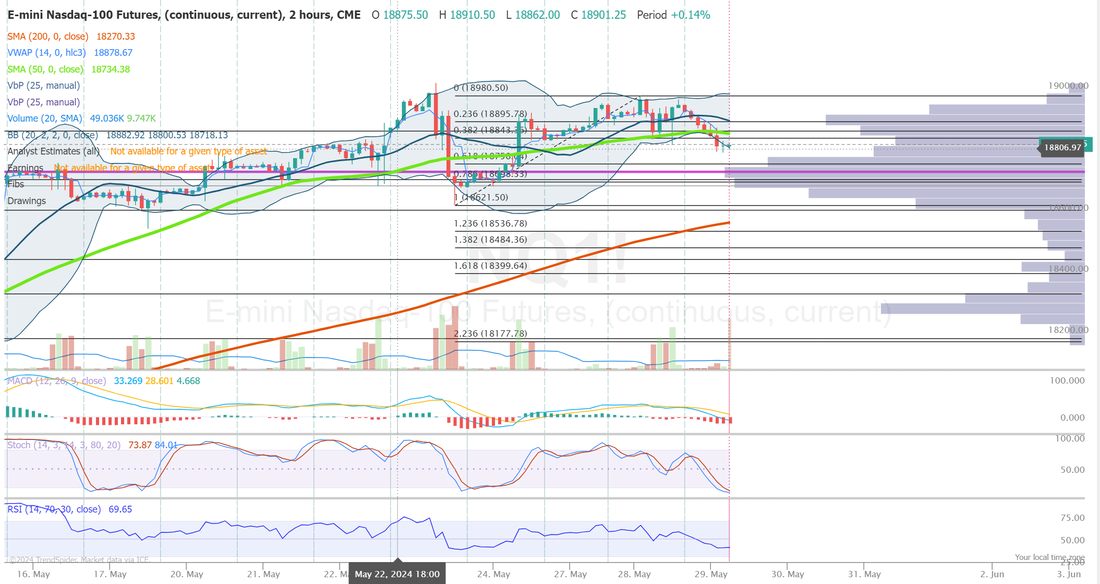Click the current price tag 18806.97

(x=1062, y=147)
